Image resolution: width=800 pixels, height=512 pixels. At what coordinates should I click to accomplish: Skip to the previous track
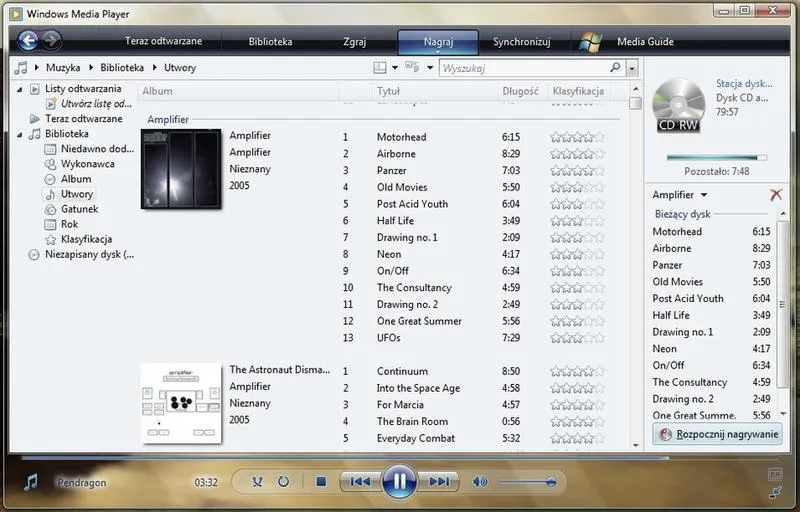[360, 481]
